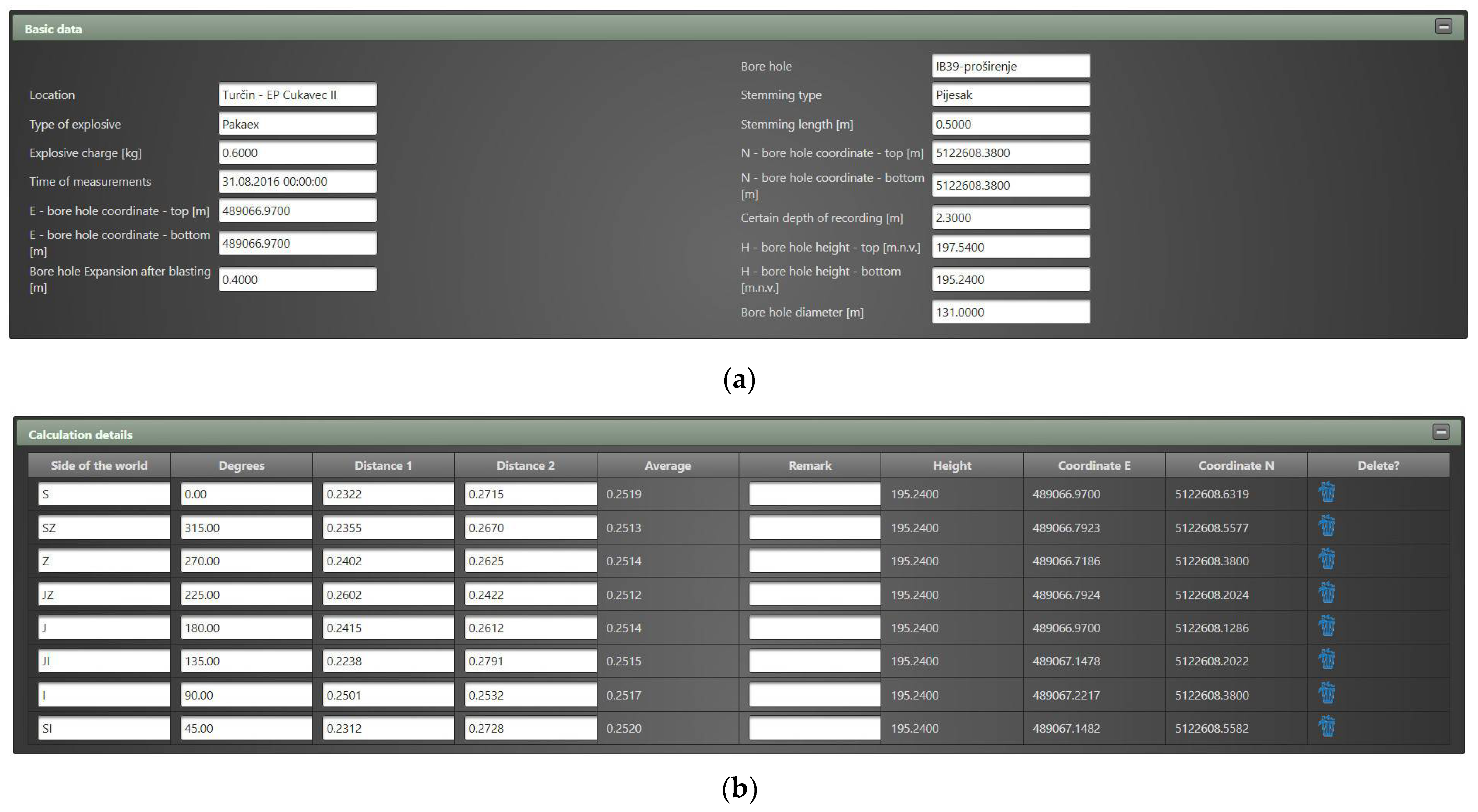Click the Bore hole name field
The image size is (1478, 812).
click(x=1010, y=66)
